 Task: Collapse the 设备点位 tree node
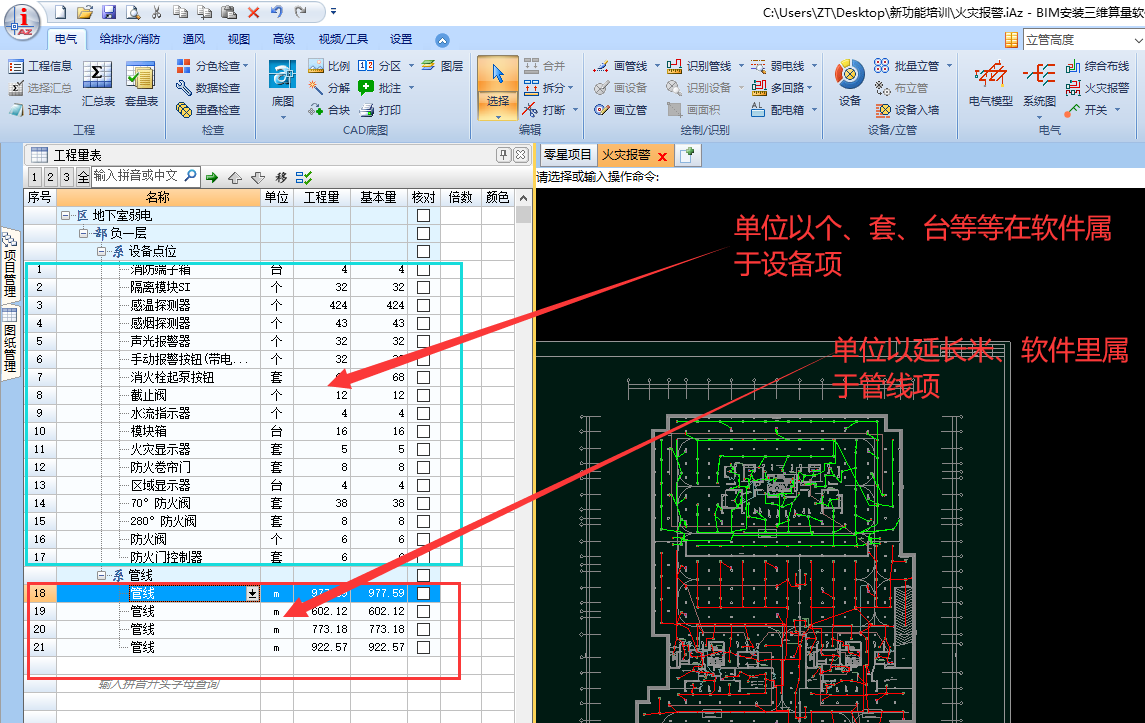(102, 251)
